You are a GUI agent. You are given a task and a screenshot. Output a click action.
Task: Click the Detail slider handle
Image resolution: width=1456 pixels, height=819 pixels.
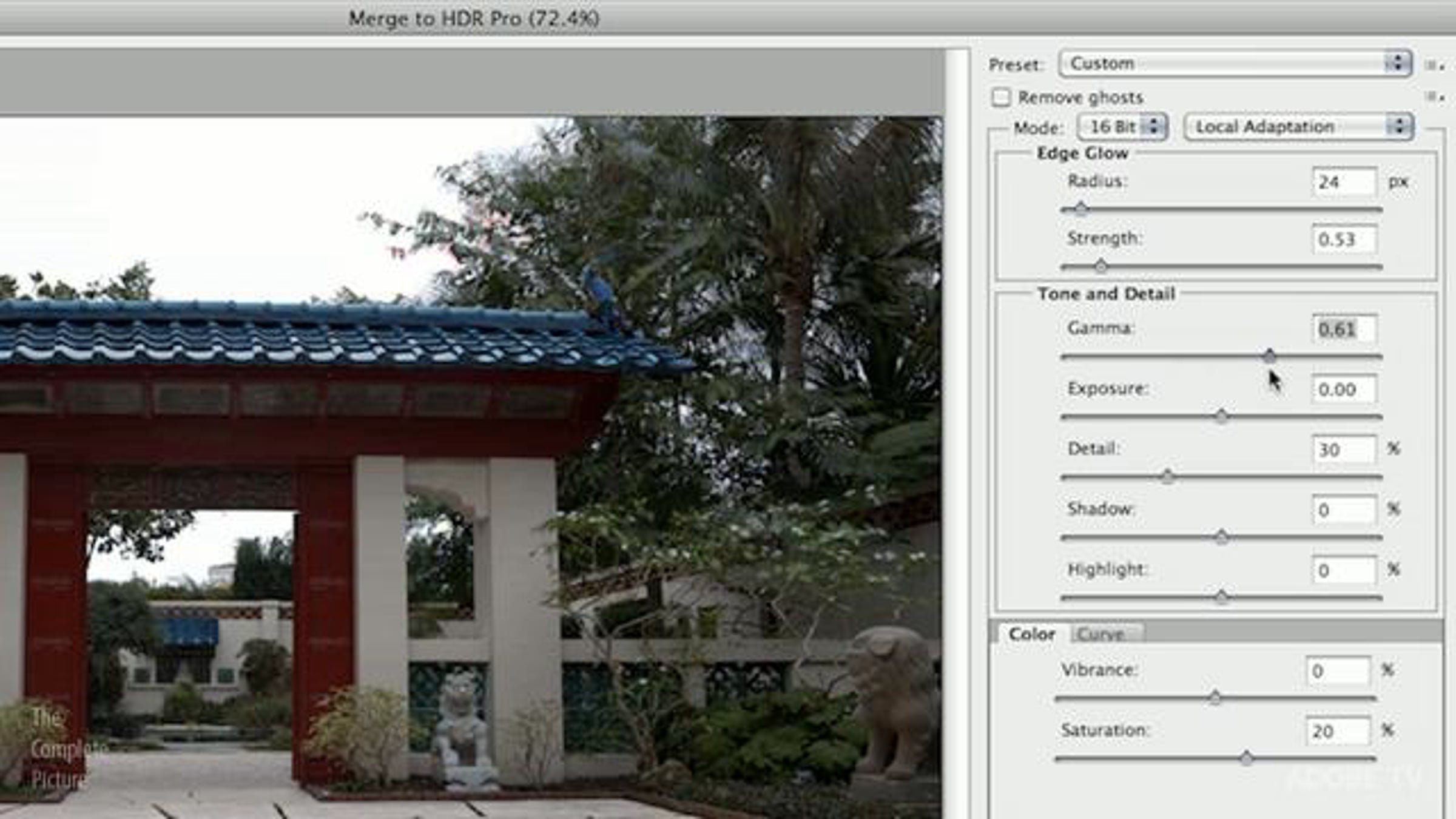tap(1167, 476)
